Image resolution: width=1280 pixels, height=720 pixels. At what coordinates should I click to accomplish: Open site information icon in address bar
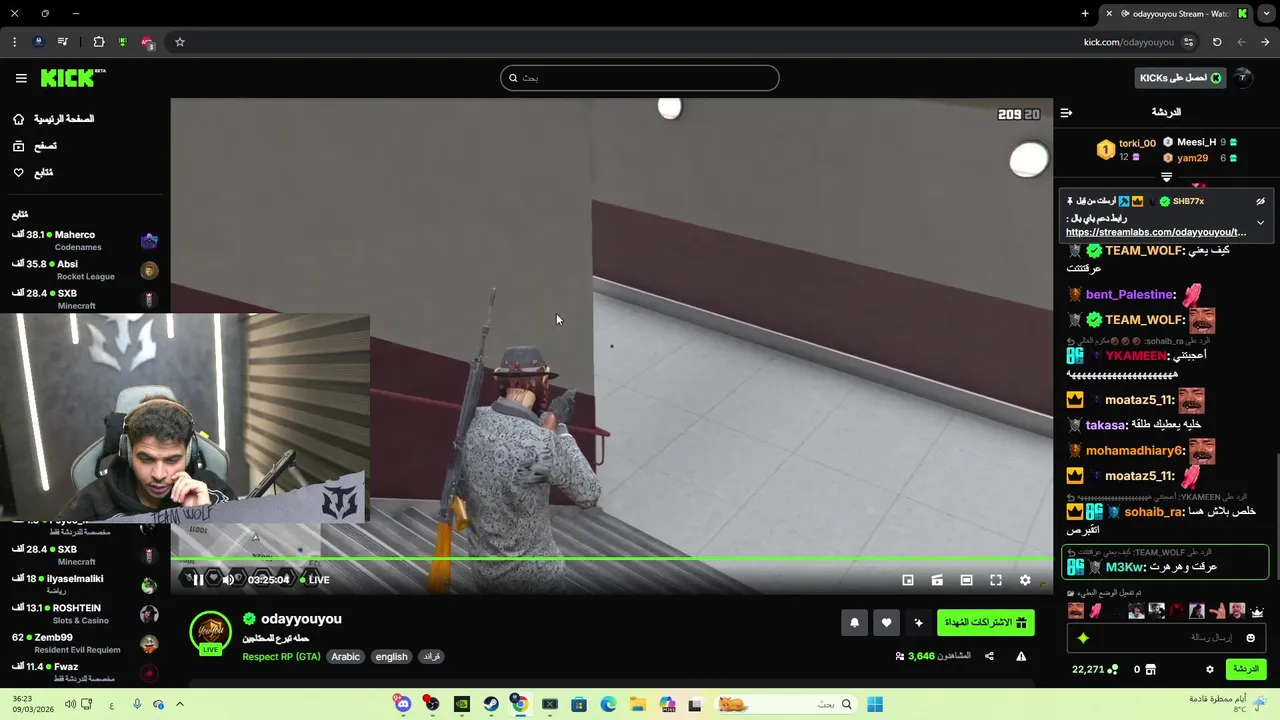tap(1188, 42)
